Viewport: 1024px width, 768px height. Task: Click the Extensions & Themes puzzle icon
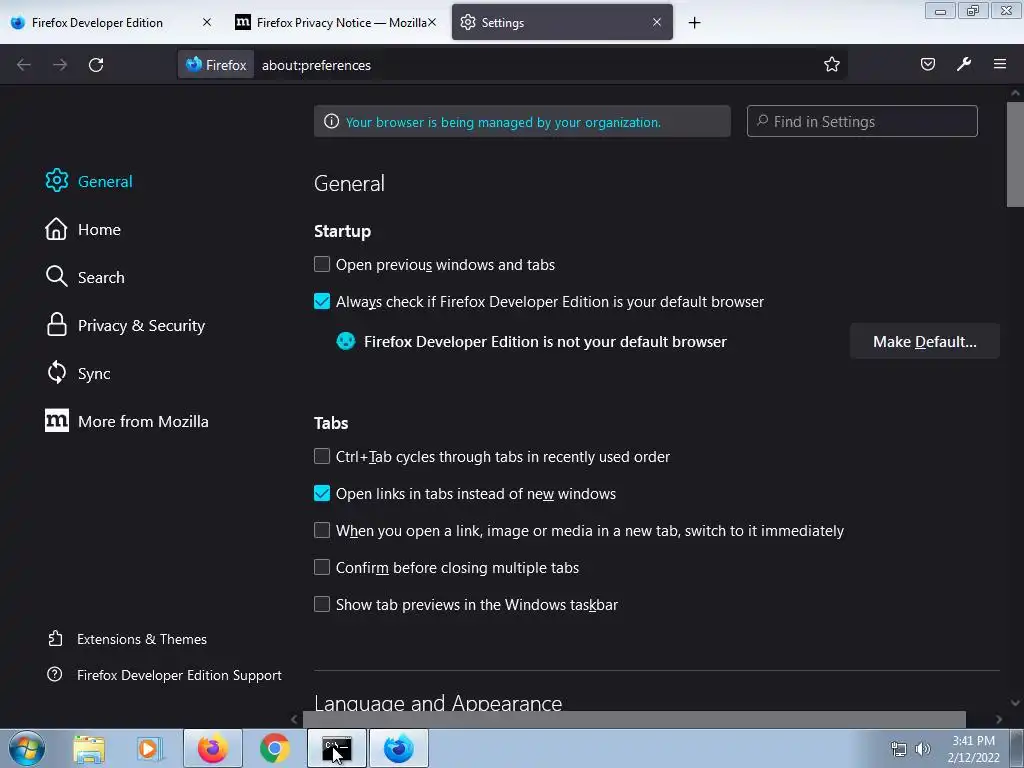[x=56, y=639]
